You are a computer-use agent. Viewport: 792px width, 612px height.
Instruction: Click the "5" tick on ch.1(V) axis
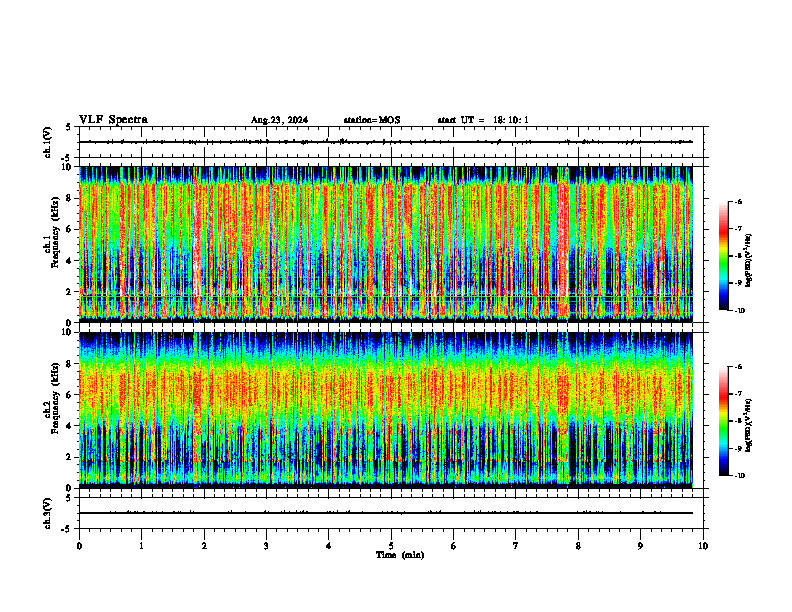(68, 127)
